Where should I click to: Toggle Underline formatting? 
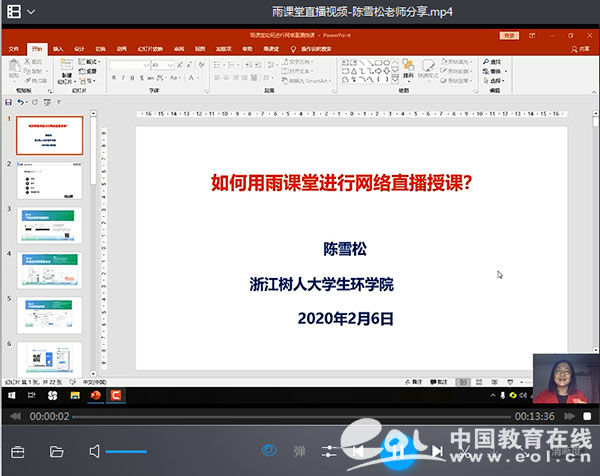point(132,78)
